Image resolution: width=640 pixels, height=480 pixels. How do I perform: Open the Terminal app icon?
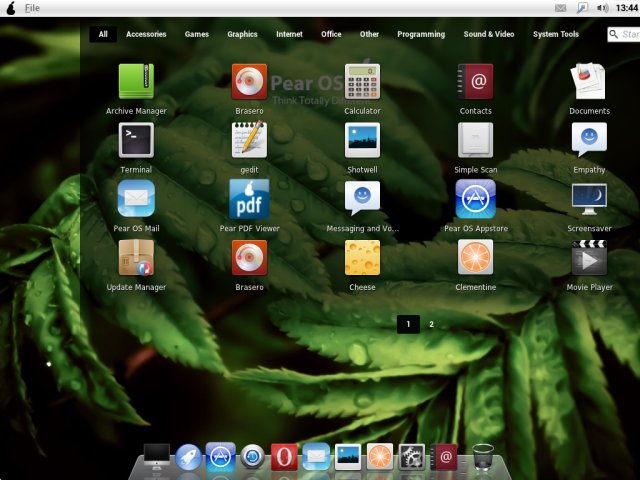coord(136,141)
